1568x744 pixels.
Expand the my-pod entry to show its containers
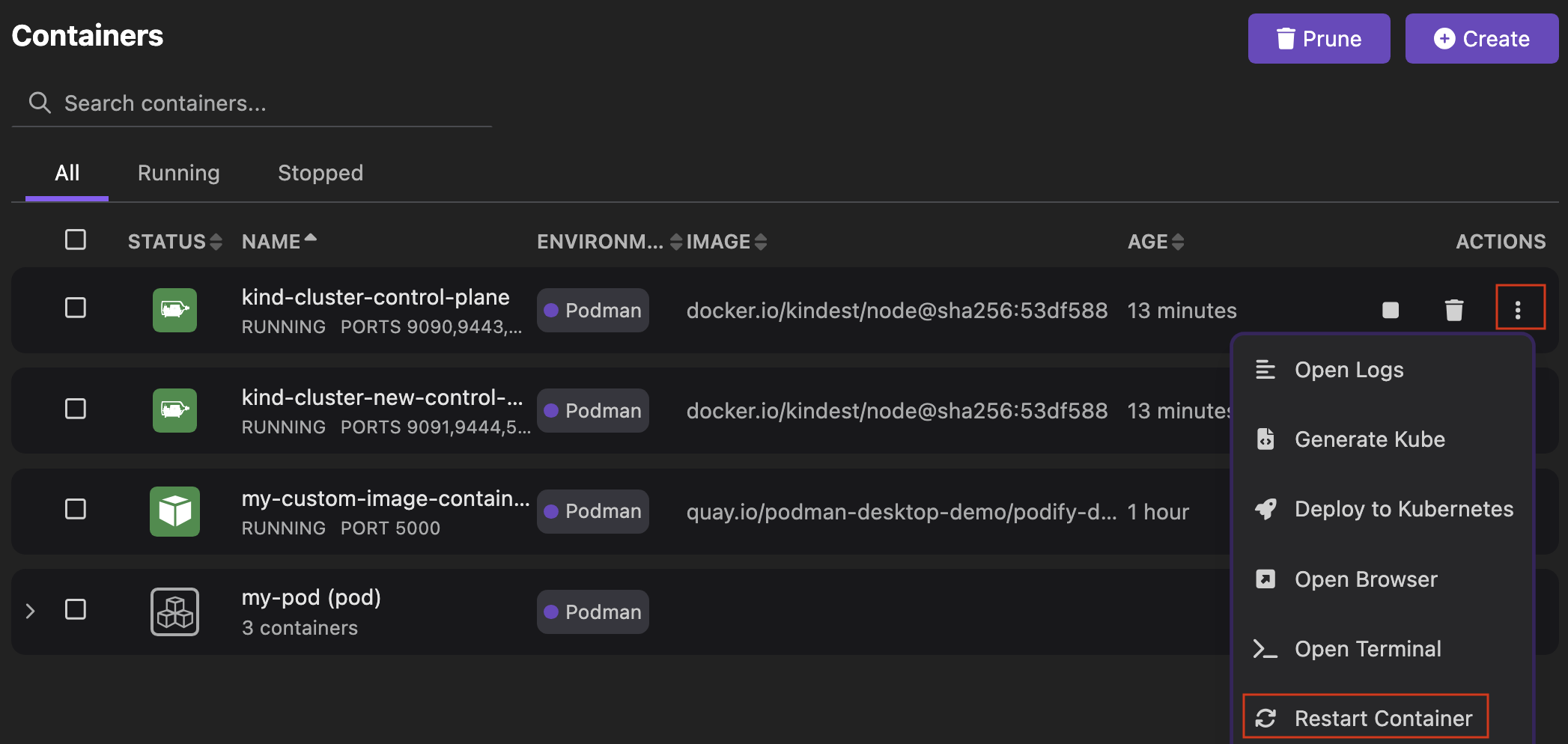pos(30,611)
